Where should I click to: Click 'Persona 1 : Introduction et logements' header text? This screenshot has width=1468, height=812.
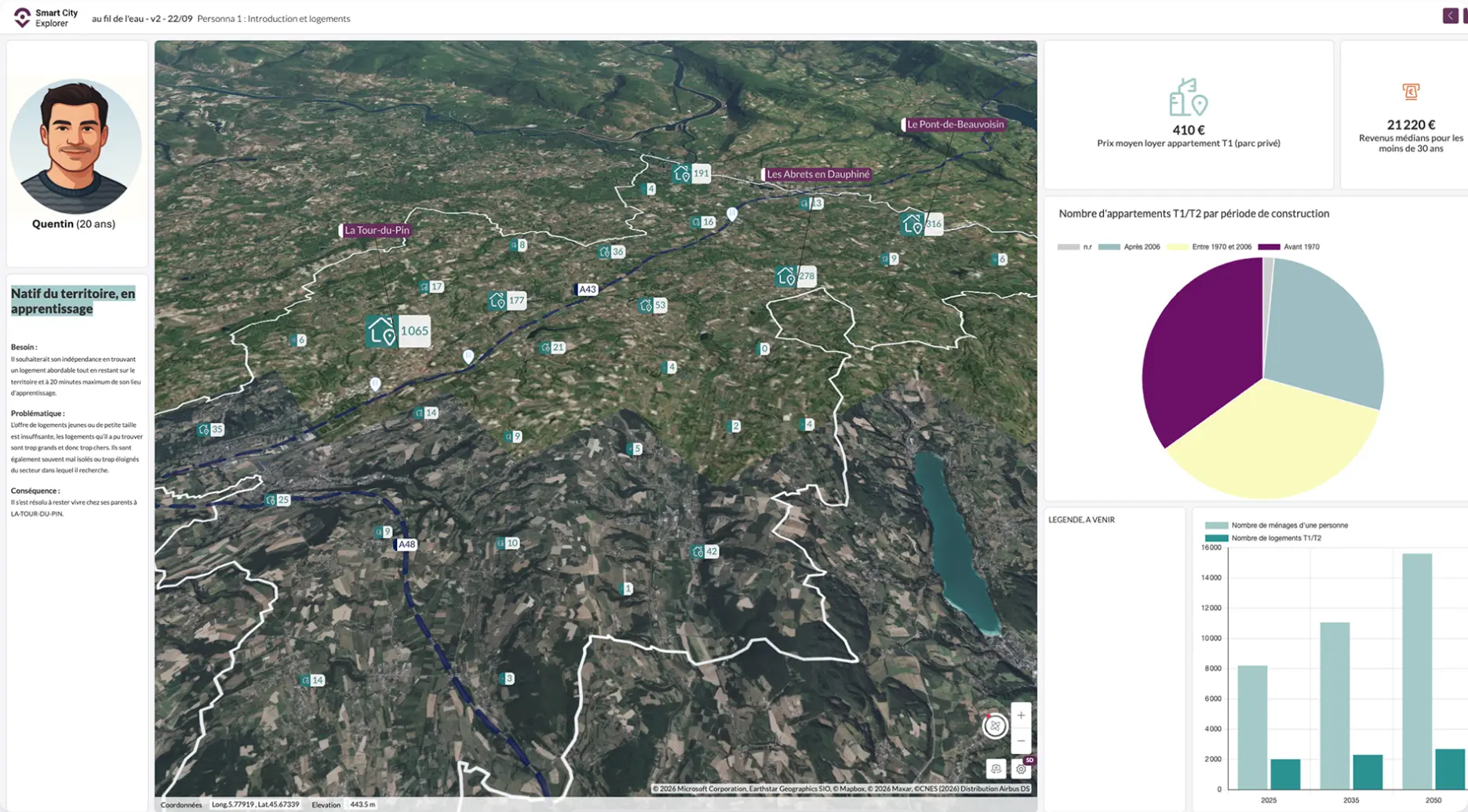click(x=274, y=19)
